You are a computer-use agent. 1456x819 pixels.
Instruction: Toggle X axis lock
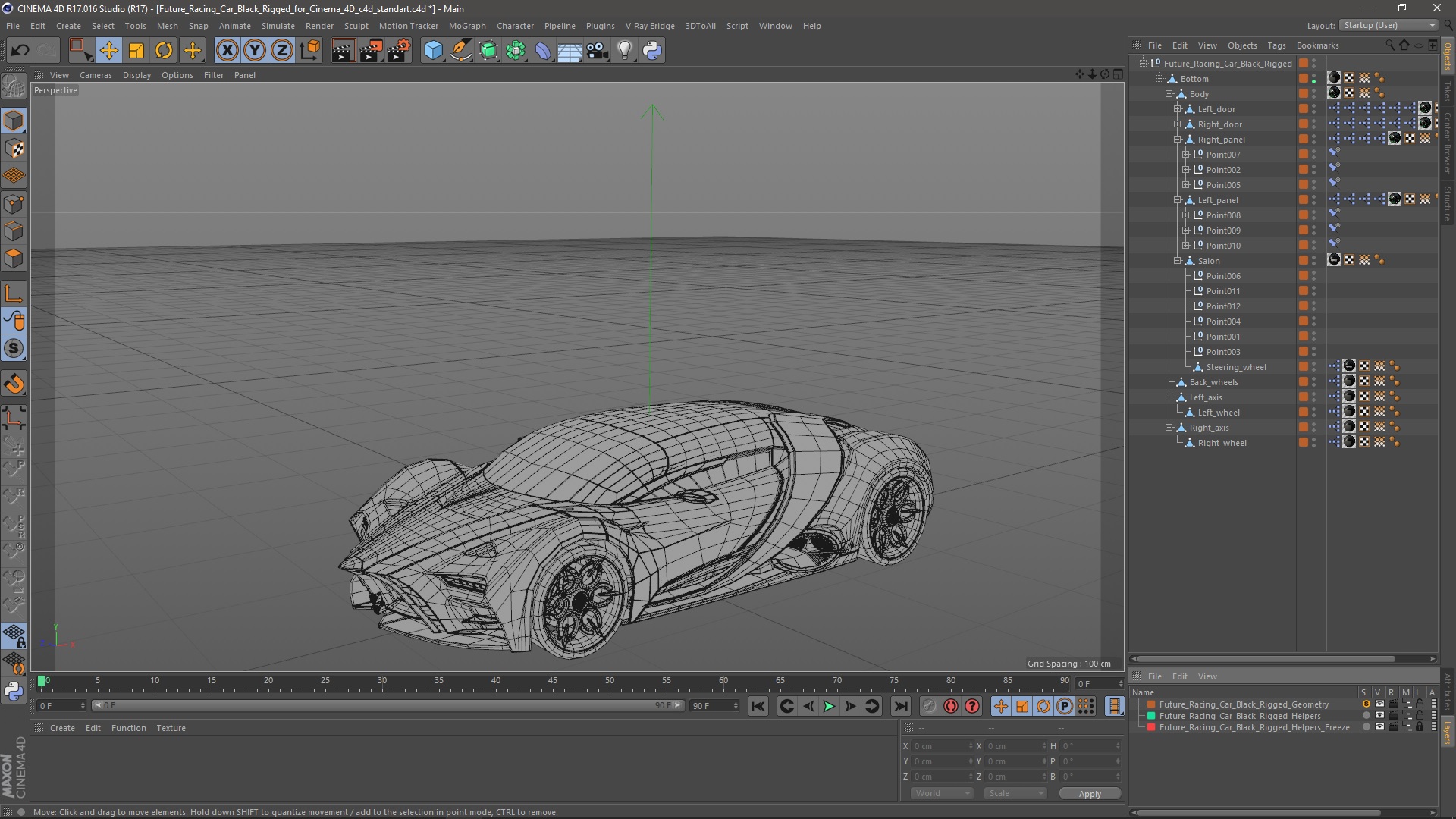click(227, 51)
